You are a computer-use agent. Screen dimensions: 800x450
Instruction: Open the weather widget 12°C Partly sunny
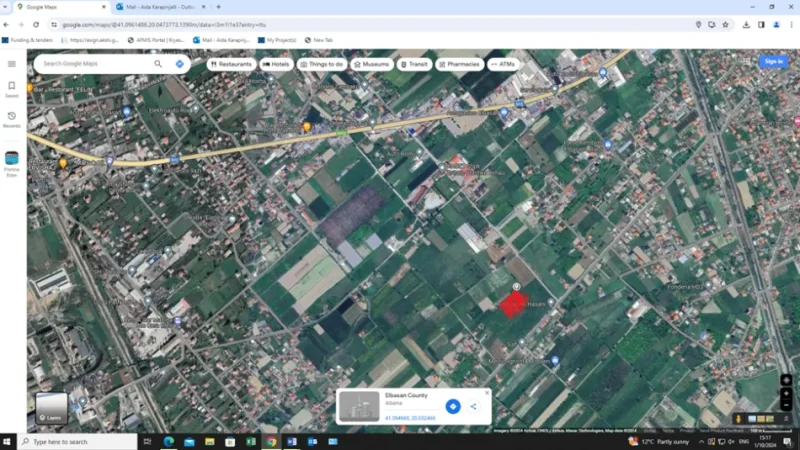click(659, 442)
